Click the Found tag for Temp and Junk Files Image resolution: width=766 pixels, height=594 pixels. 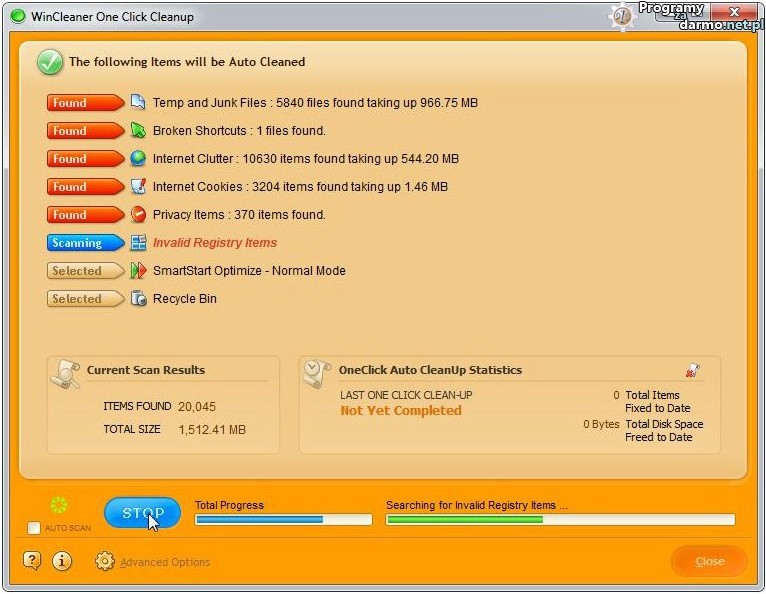(82, 102)
